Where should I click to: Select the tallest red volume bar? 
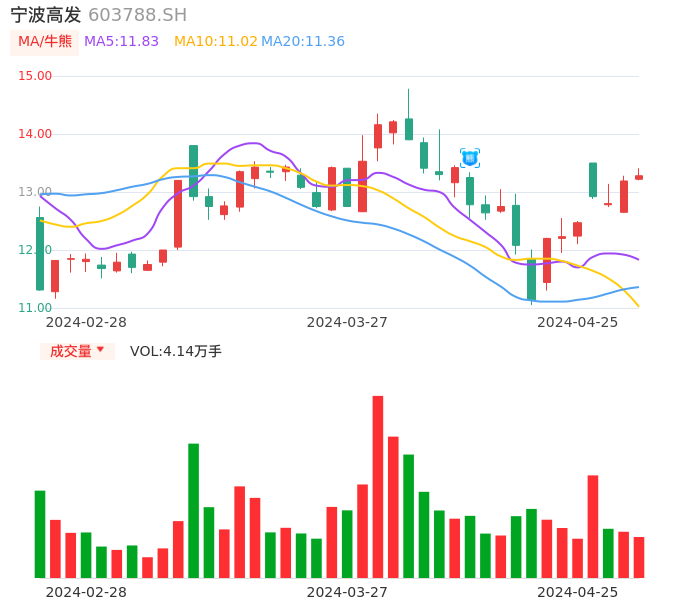378,487
